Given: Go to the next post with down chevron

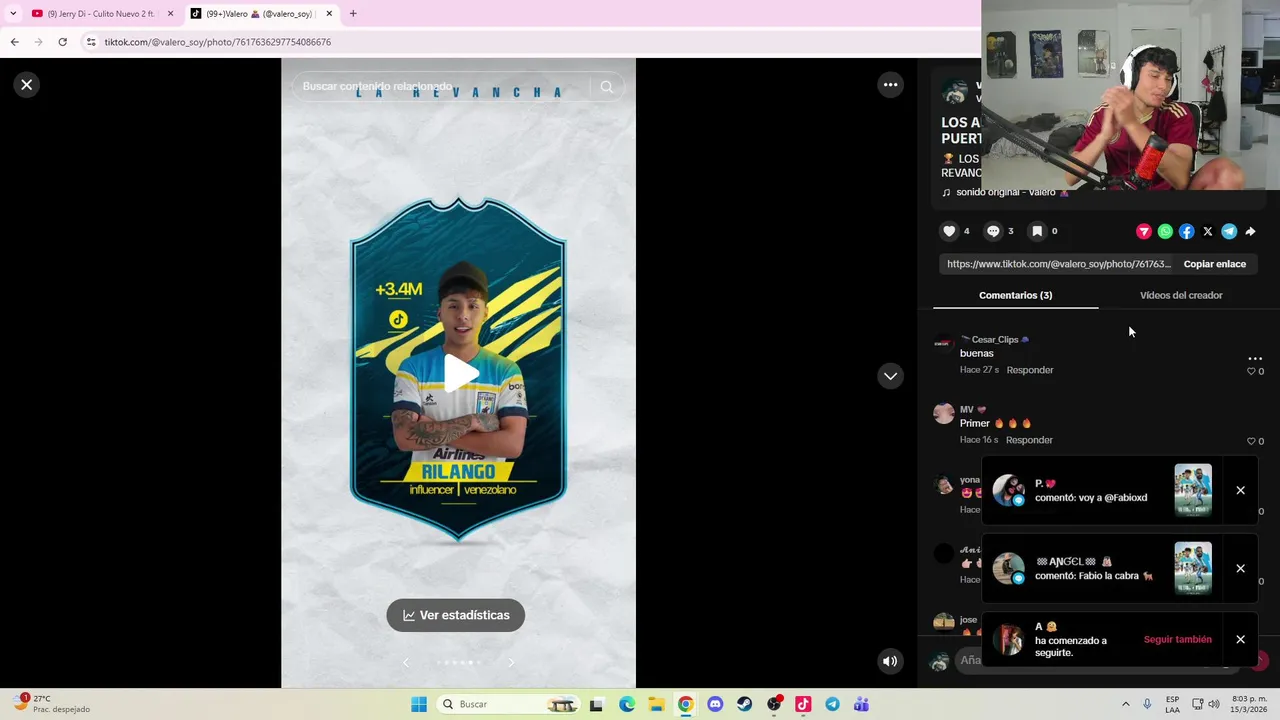Looking at the screenshot, I should 890,376.
